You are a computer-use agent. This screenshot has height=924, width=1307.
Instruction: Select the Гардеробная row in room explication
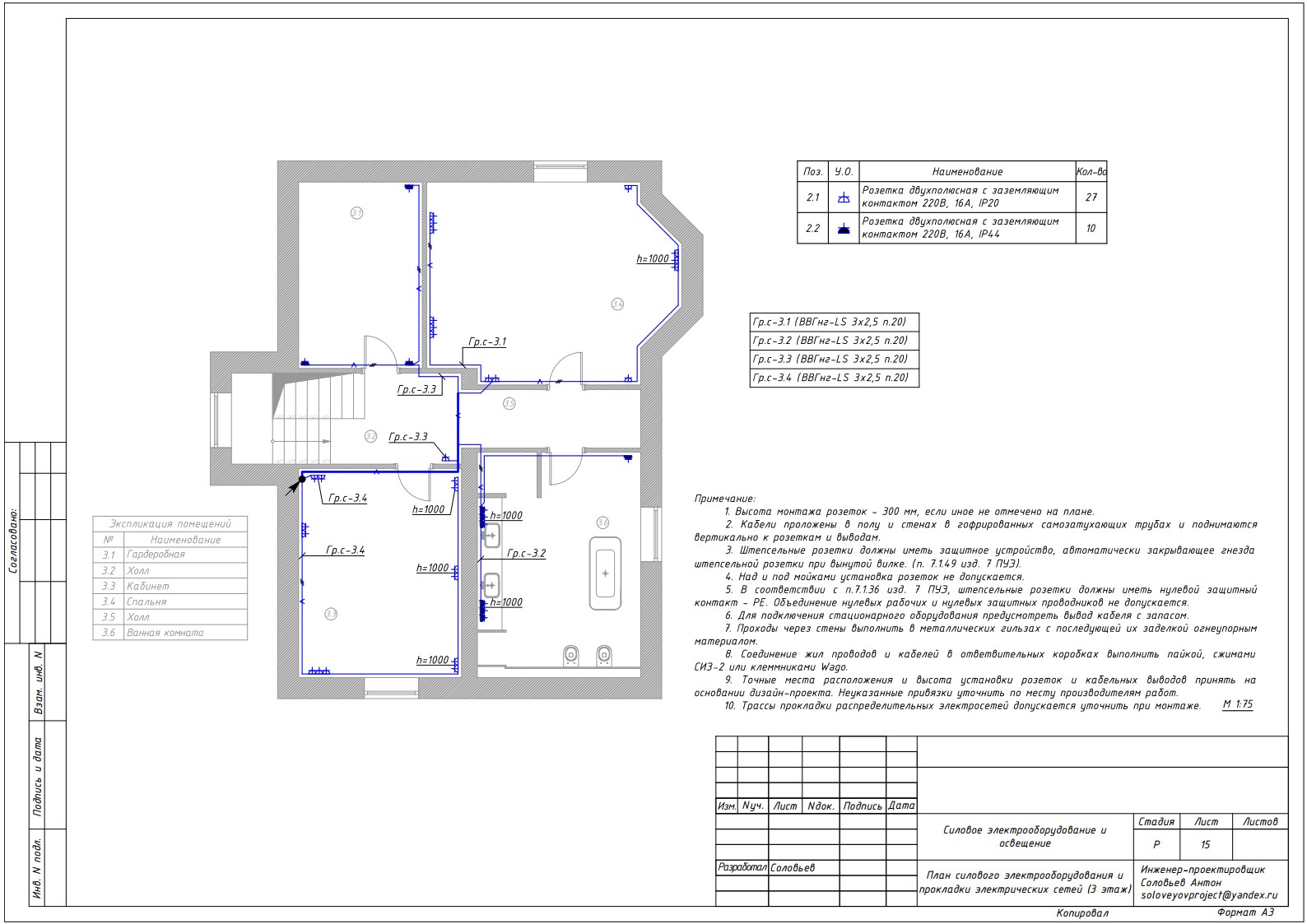click(x=170, y=555)
